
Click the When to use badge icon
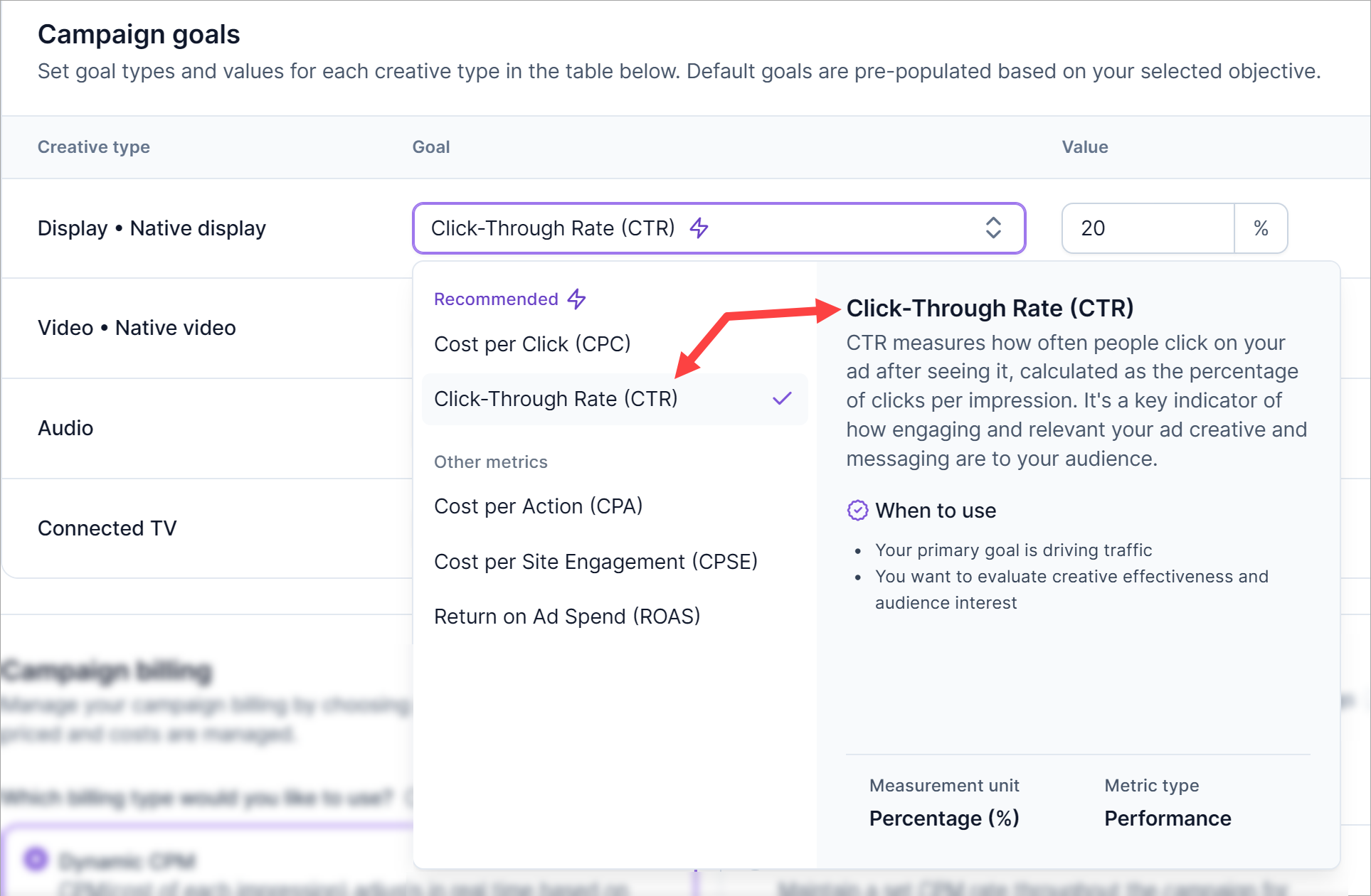pyautogui.click(x=857, y=511)
